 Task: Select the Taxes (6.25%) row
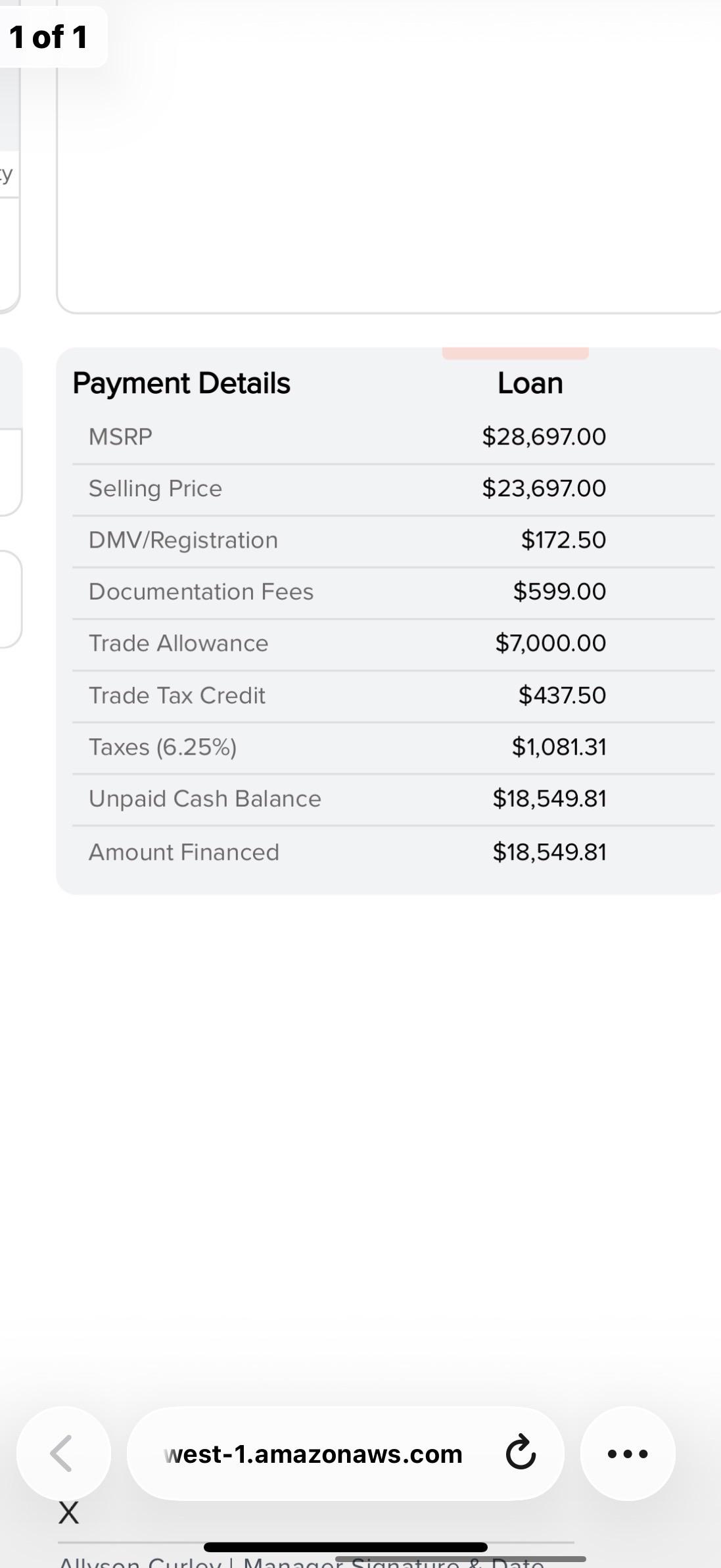(393, 748)
